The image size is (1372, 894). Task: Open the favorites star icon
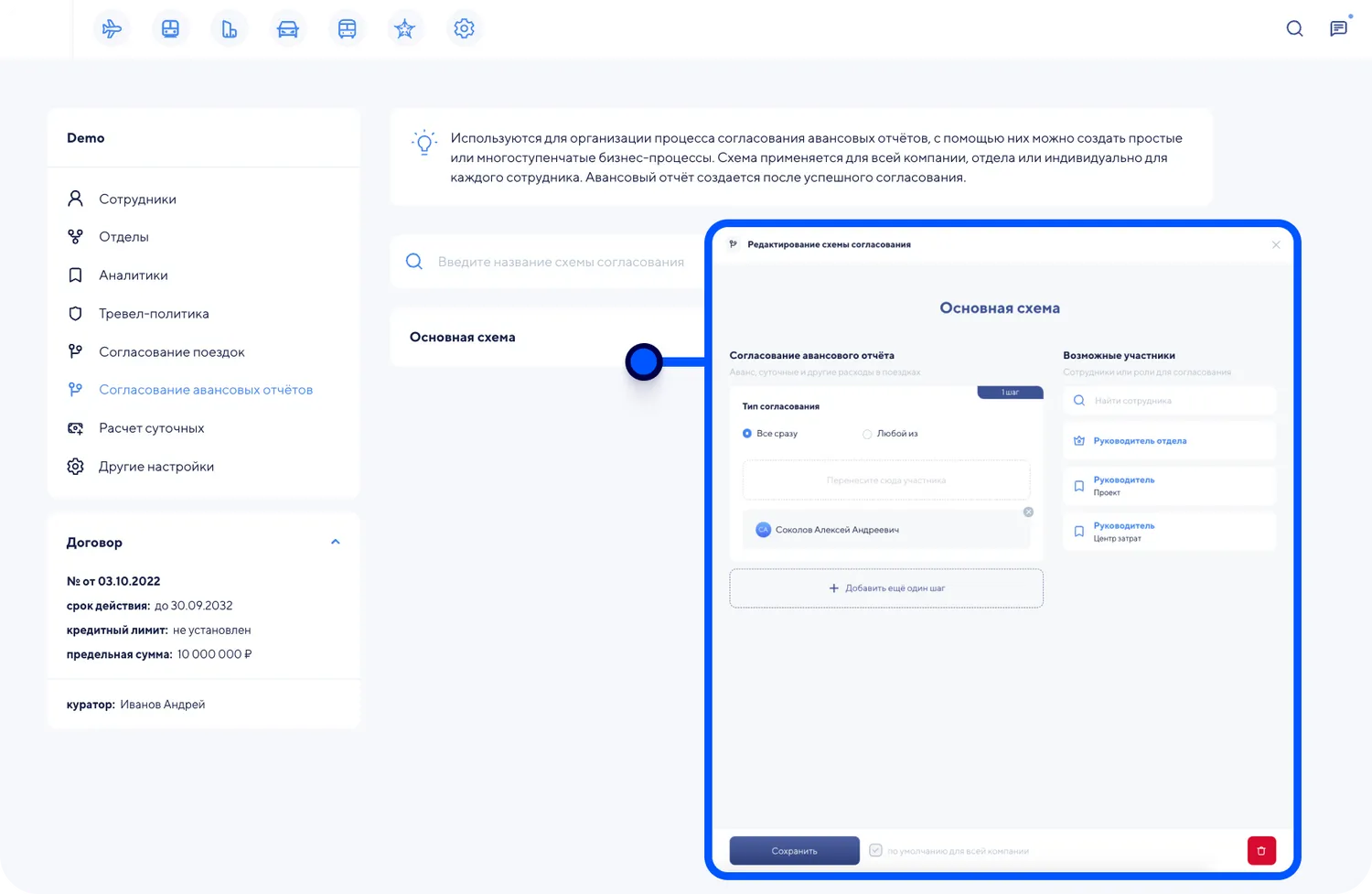coord(404,29)
